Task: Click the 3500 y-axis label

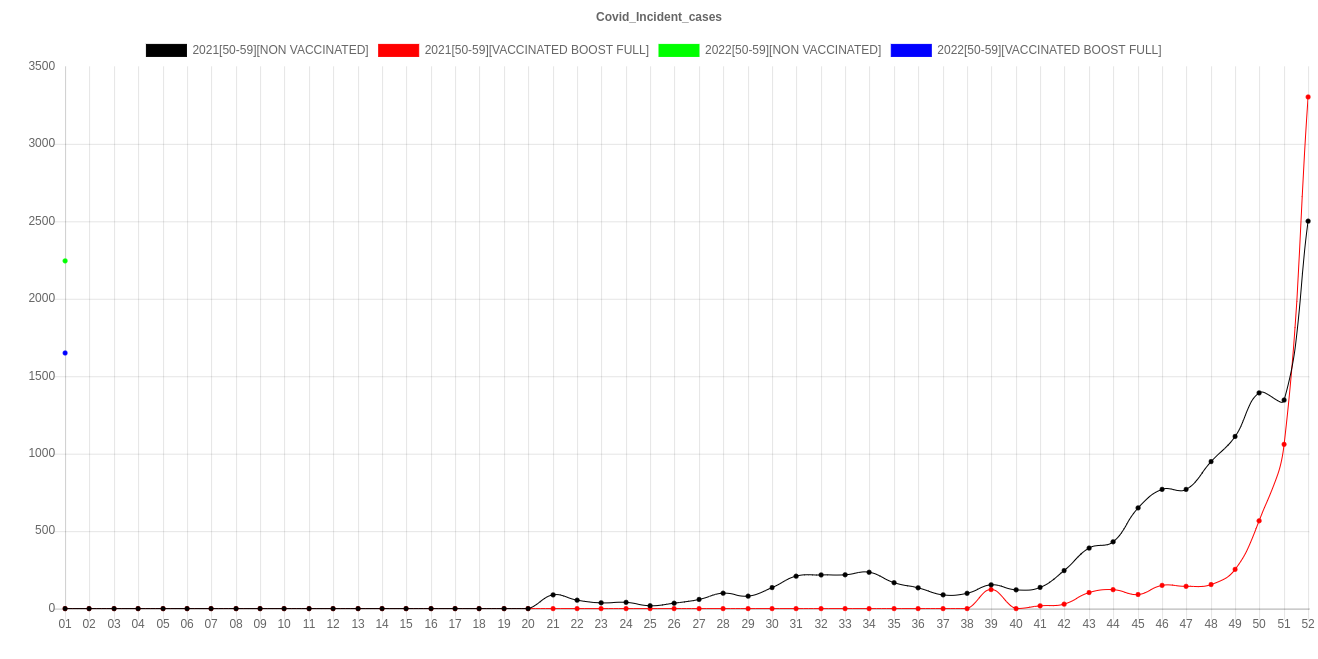Action: coord(42,66)
